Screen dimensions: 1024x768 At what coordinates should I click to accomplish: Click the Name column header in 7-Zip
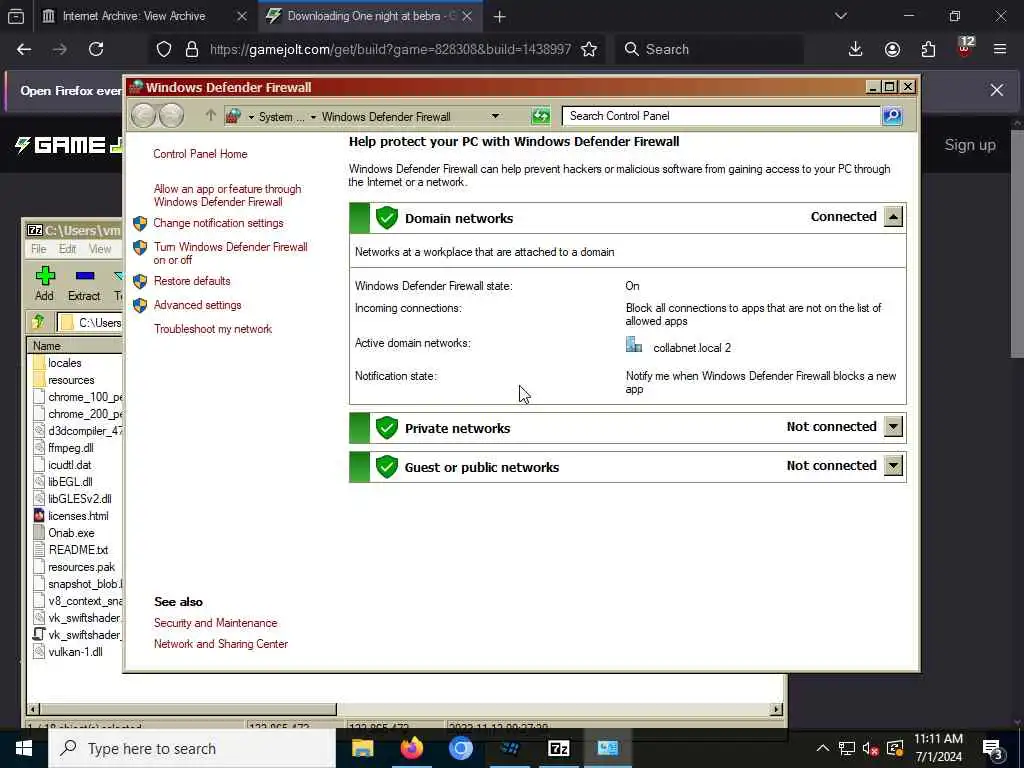75,346
